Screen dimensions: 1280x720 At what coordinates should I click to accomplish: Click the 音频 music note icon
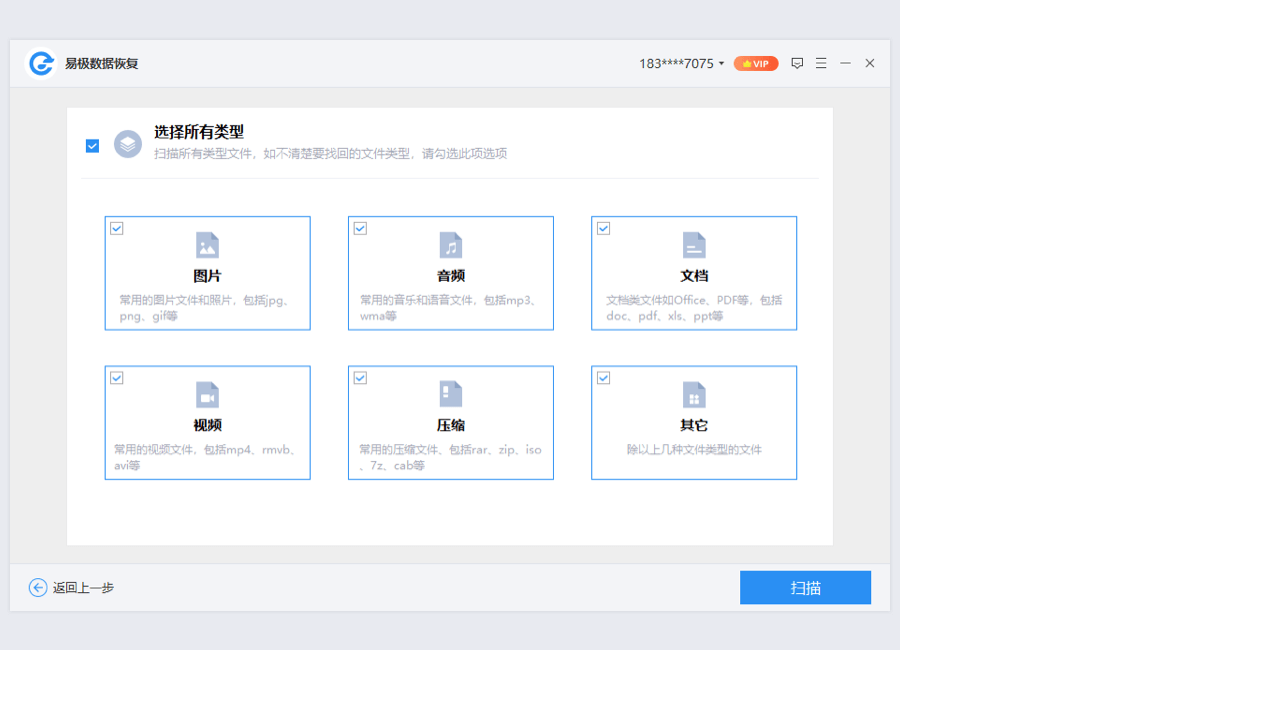pyautogui.click(x=450, y=245)
